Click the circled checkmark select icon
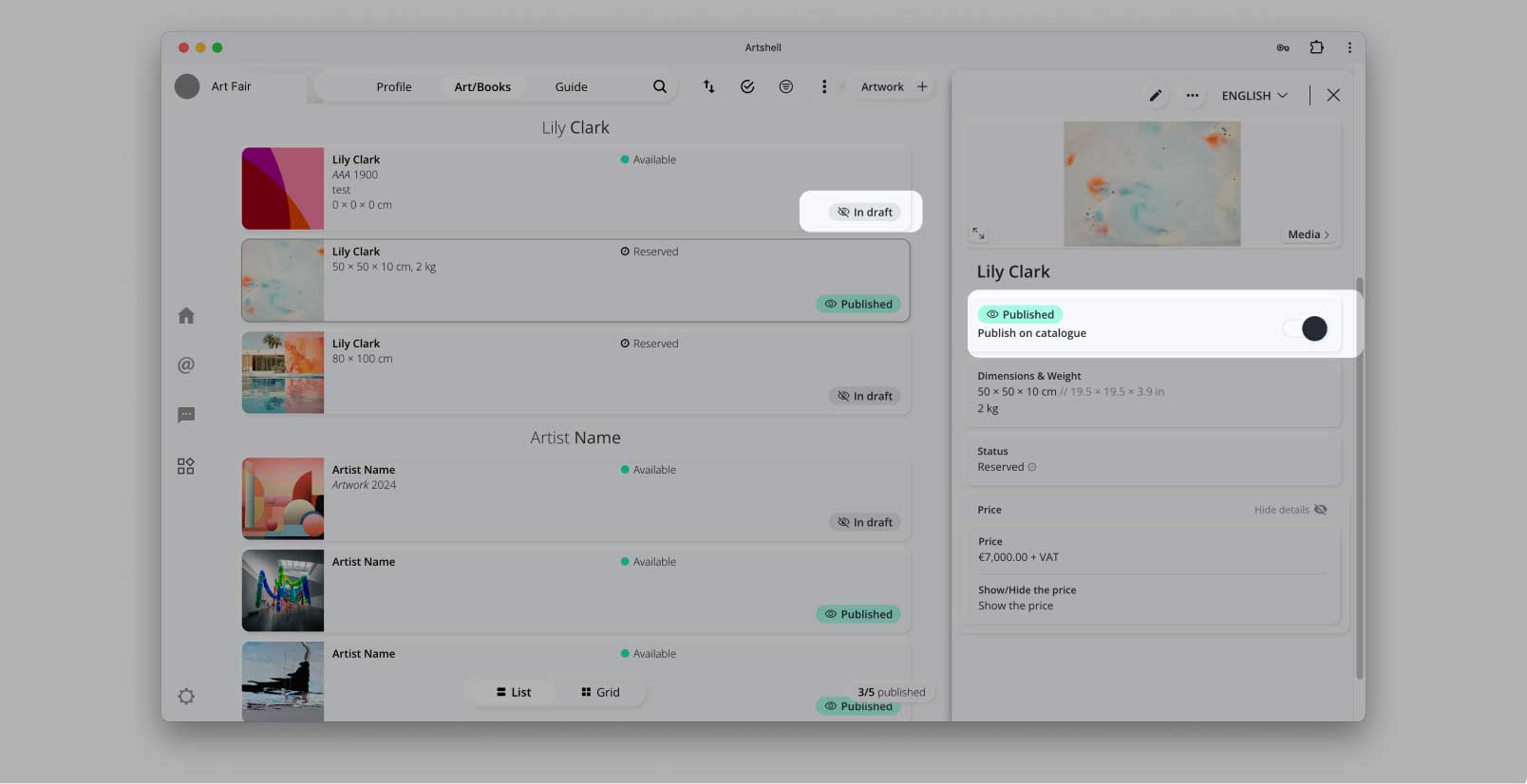Viewport: 1527px width, 784px height. 747,86
